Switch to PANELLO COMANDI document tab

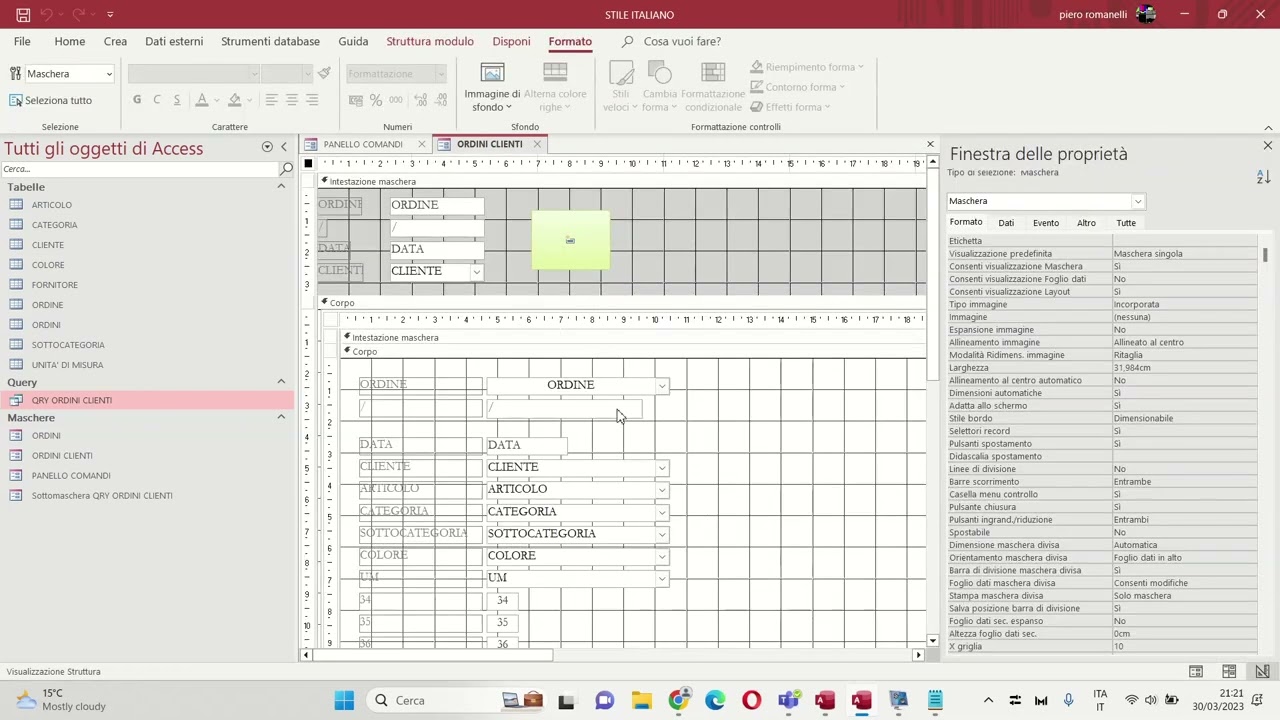[x=363, y=144]
